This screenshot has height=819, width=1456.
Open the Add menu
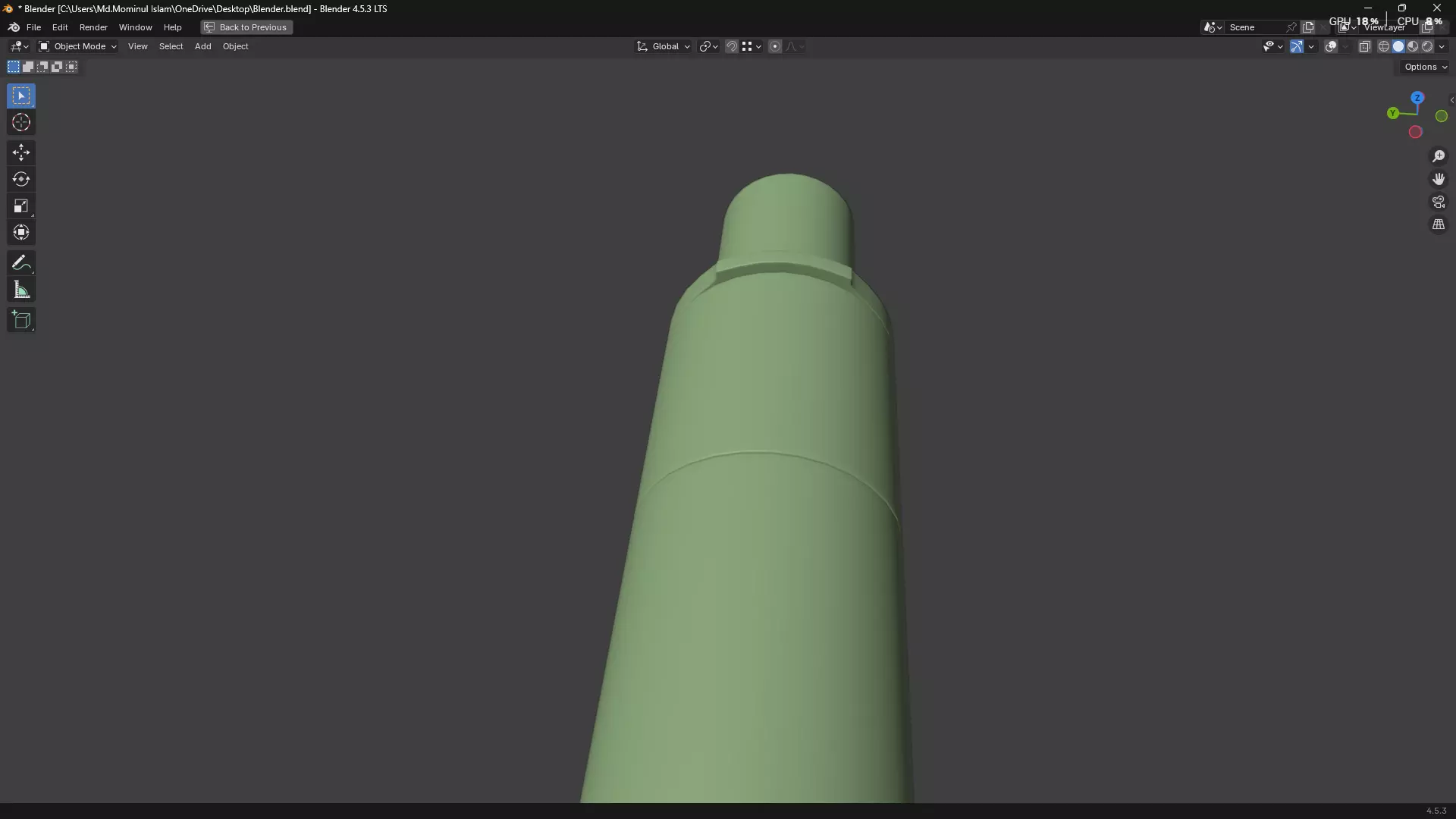tap(202, 46)
